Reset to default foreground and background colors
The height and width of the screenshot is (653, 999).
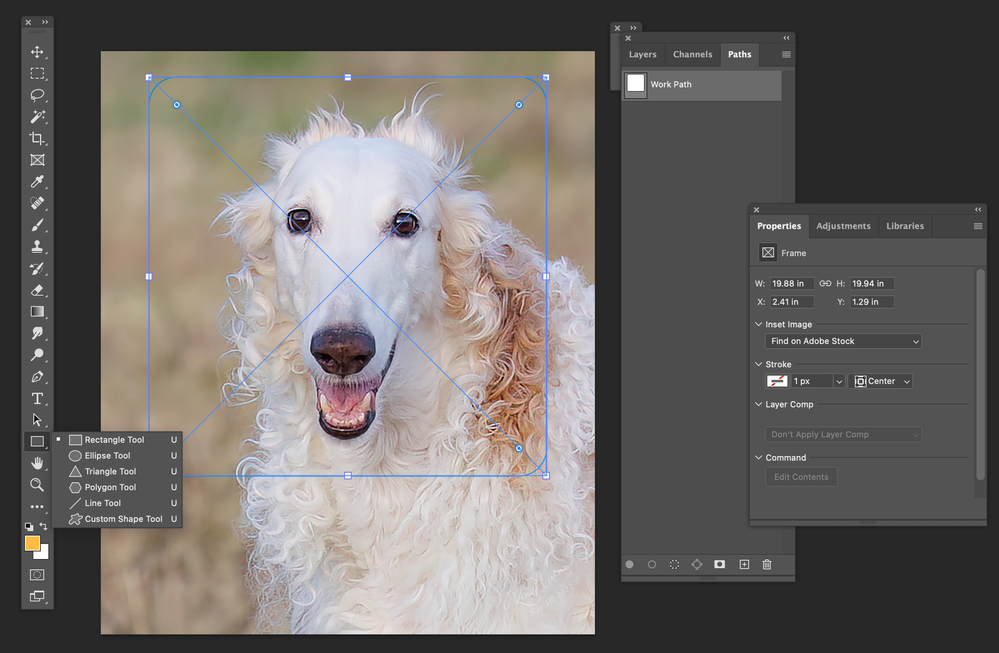point(29,527)
